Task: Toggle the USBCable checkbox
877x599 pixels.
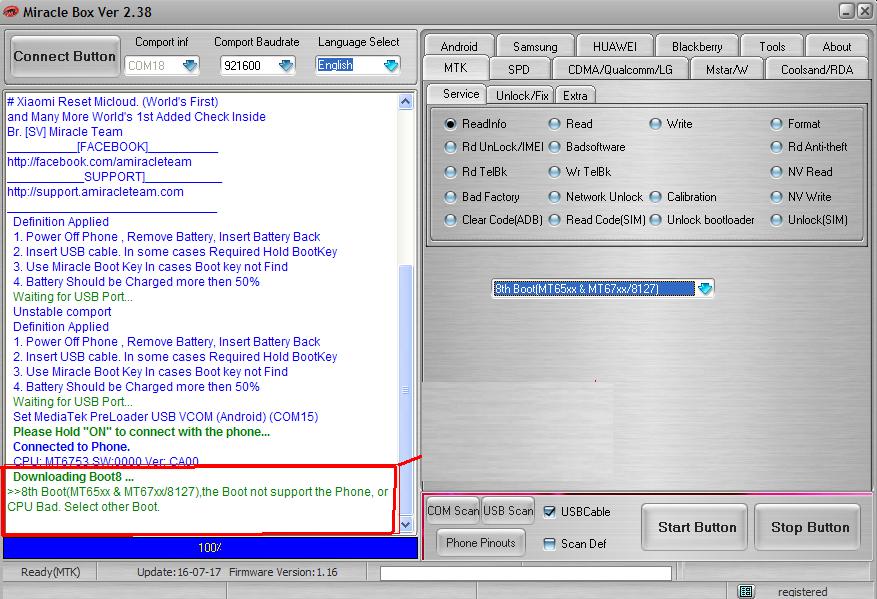Action: (x=550, y=512)
